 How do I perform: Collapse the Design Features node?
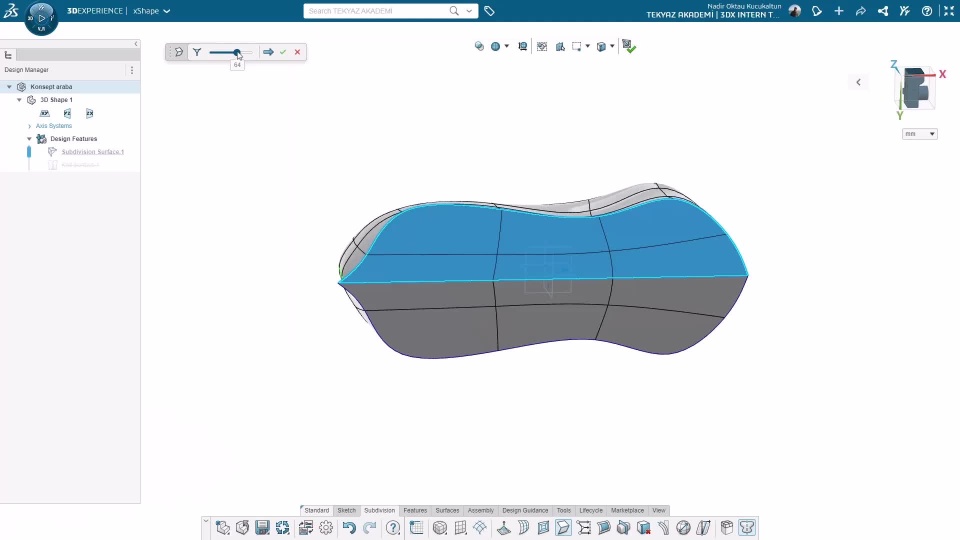click(29, 139)
